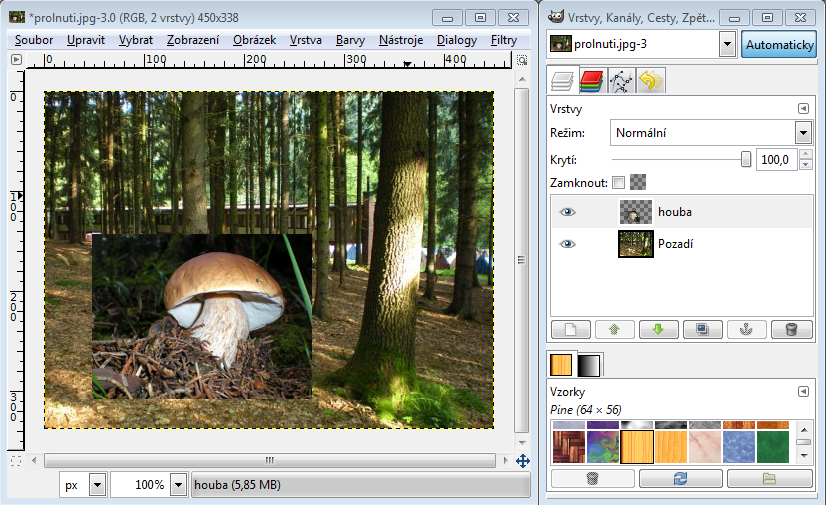Image resolution: width=826 pixels, height=505 pixels.
Task: Click the Krytí opacity slider handle
Action: 746,159
